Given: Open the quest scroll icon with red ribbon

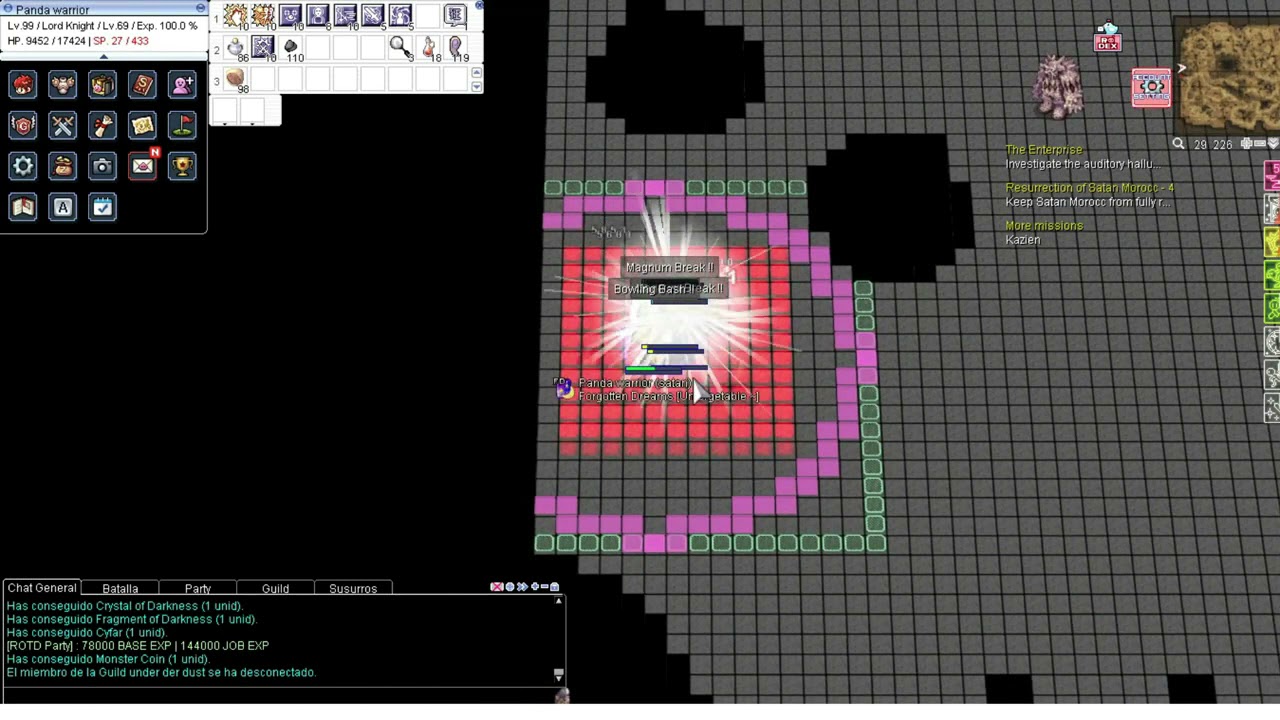Looking at the screenshot, I should (x=103, y=125).
